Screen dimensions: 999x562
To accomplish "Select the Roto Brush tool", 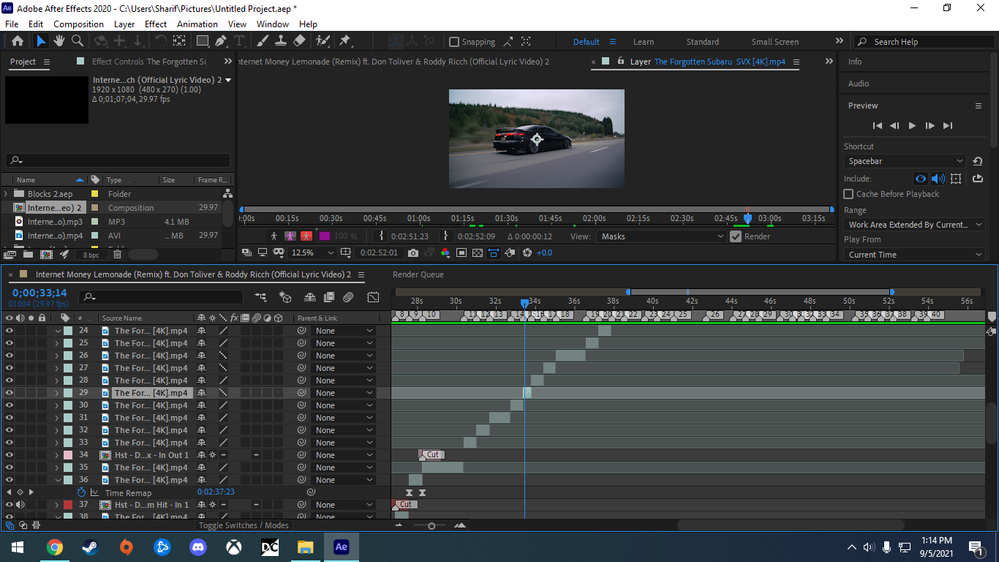I will click(323, 41).
